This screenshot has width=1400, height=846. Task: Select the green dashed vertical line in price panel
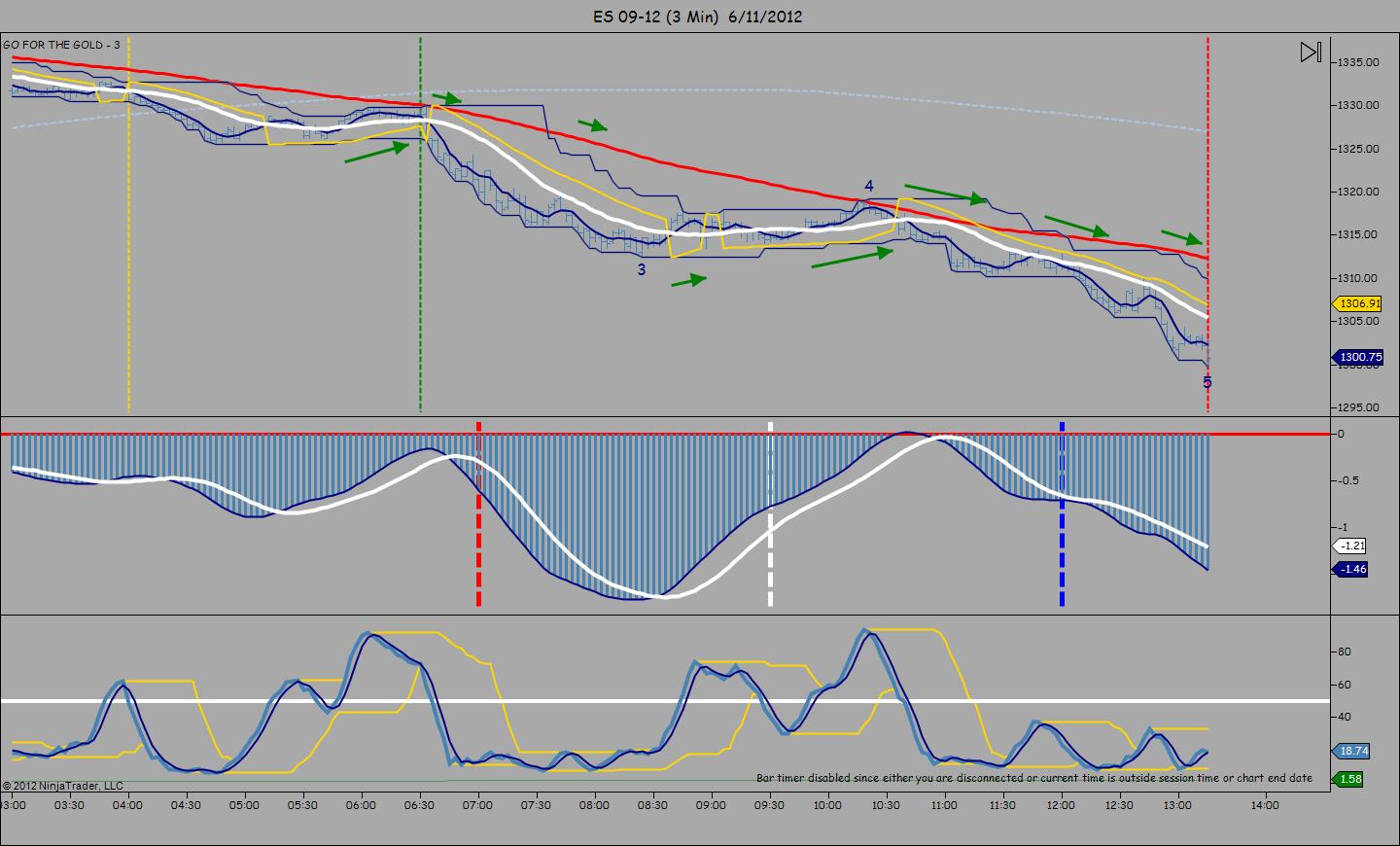[x=420, y=225]
